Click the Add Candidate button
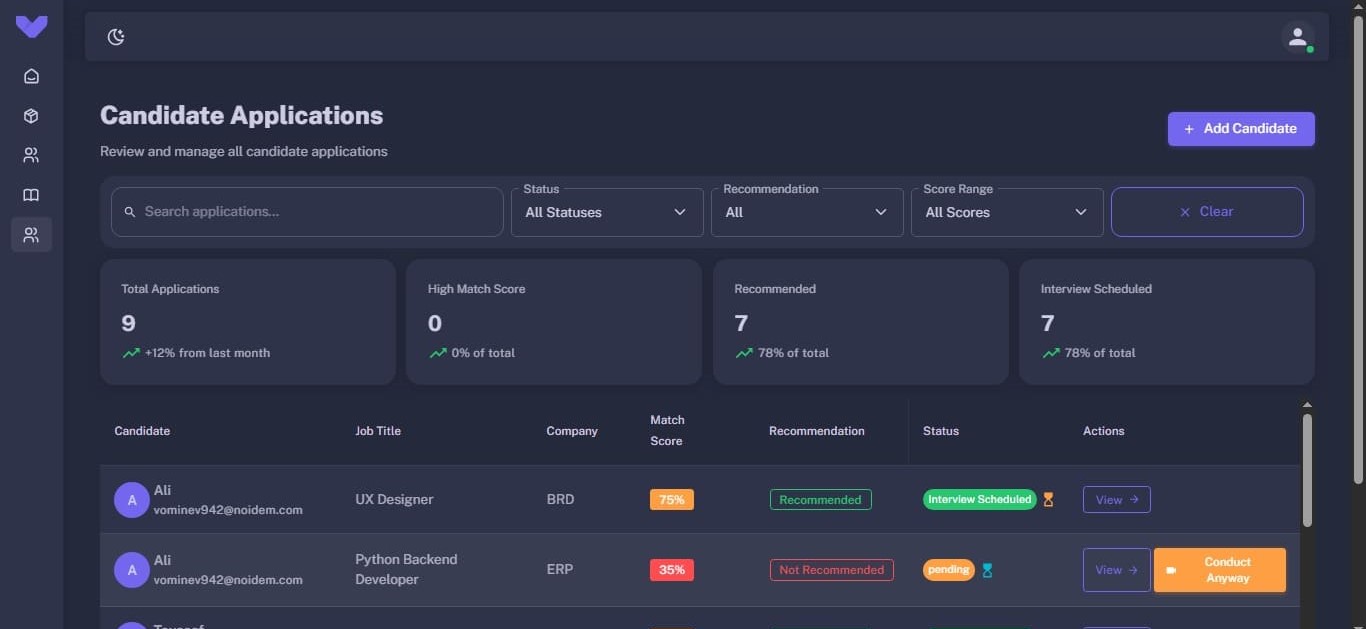The height and width of the screenshot is (629, 1366). 1240,128
